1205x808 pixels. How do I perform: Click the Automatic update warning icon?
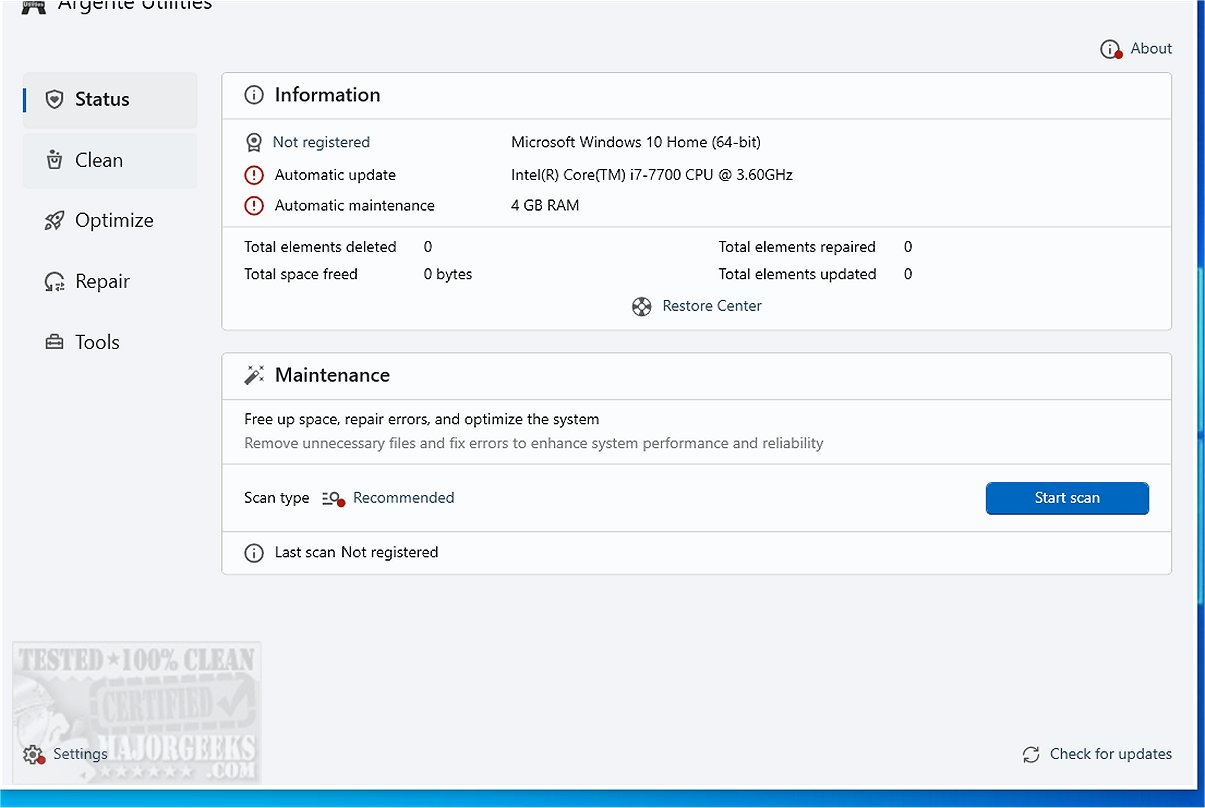[x=254, y=175]
